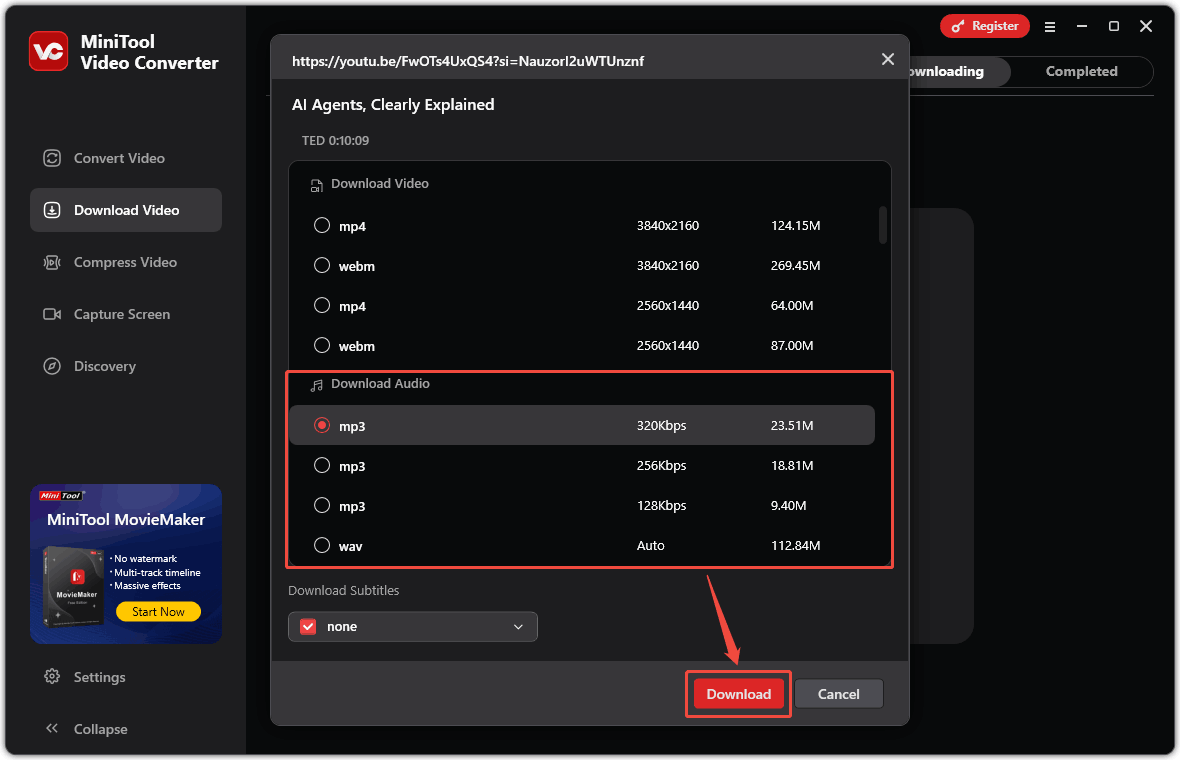Select mp3 128Kbps radio option

tap(322, 505)
